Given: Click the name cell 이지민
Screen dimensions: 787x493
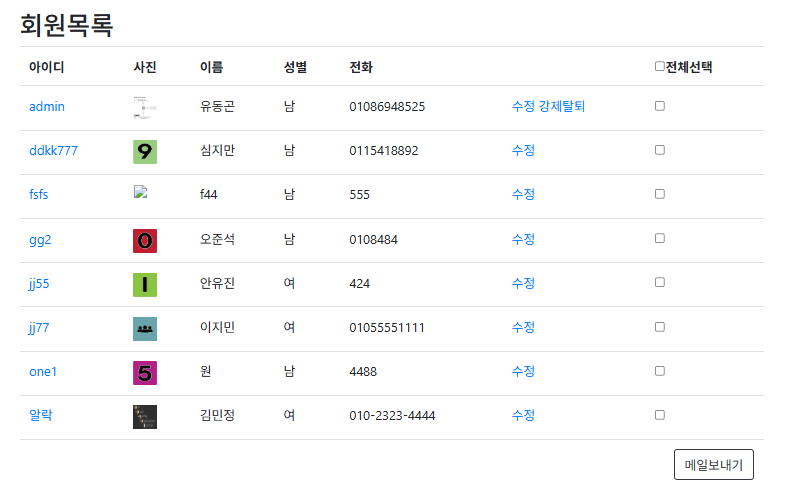Looking at the screenshot, I should (217, 327).
